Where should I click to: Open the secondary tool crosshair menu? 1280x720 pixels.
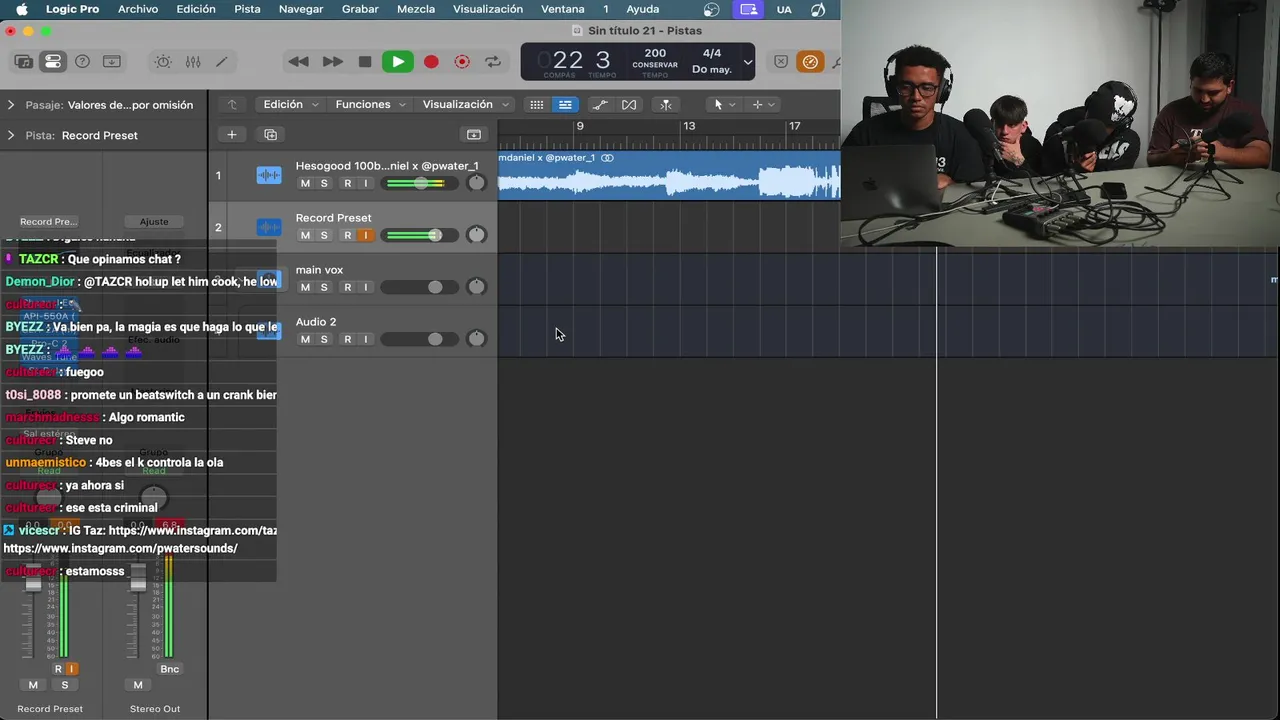(763, 105)
